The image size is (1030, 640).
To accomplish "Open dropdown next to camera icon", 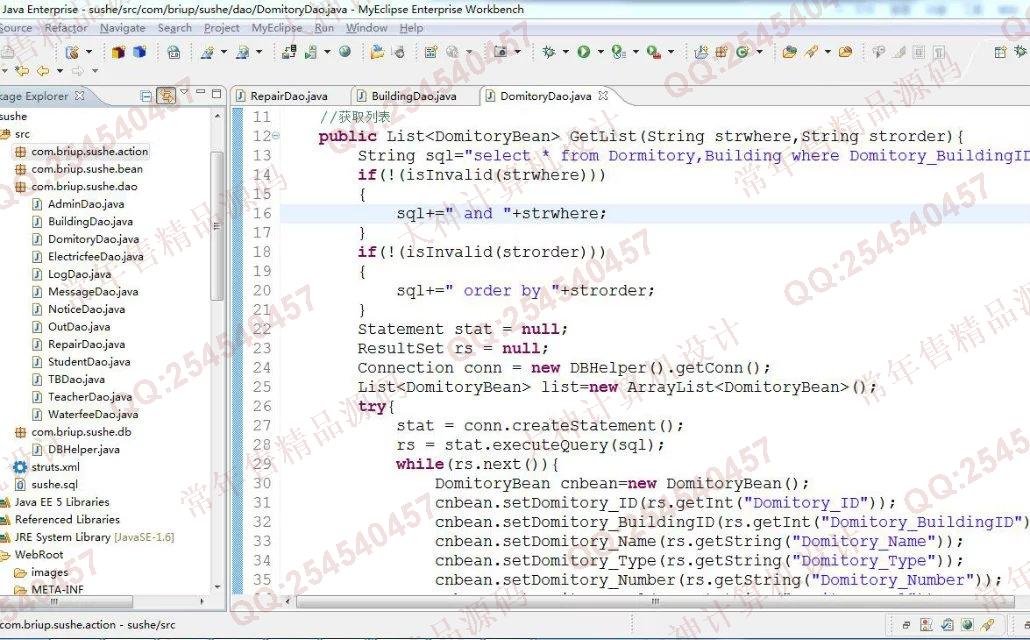I will 518,52.
